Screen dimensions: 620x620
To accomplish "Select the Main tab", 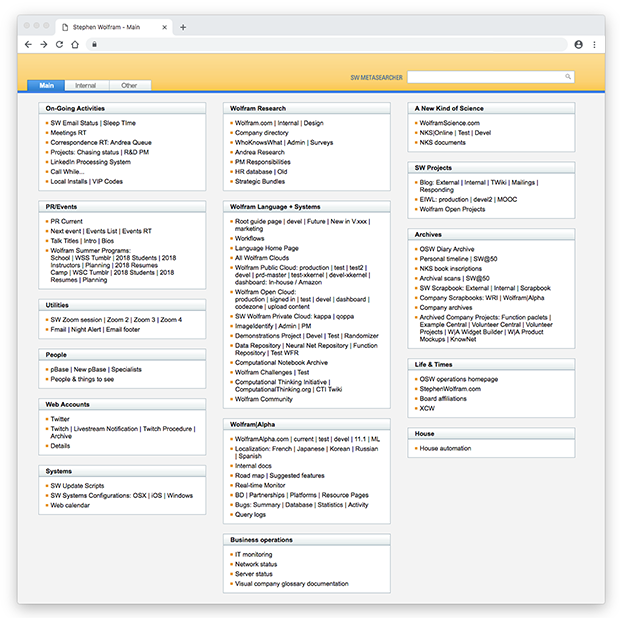I will 46,85.
